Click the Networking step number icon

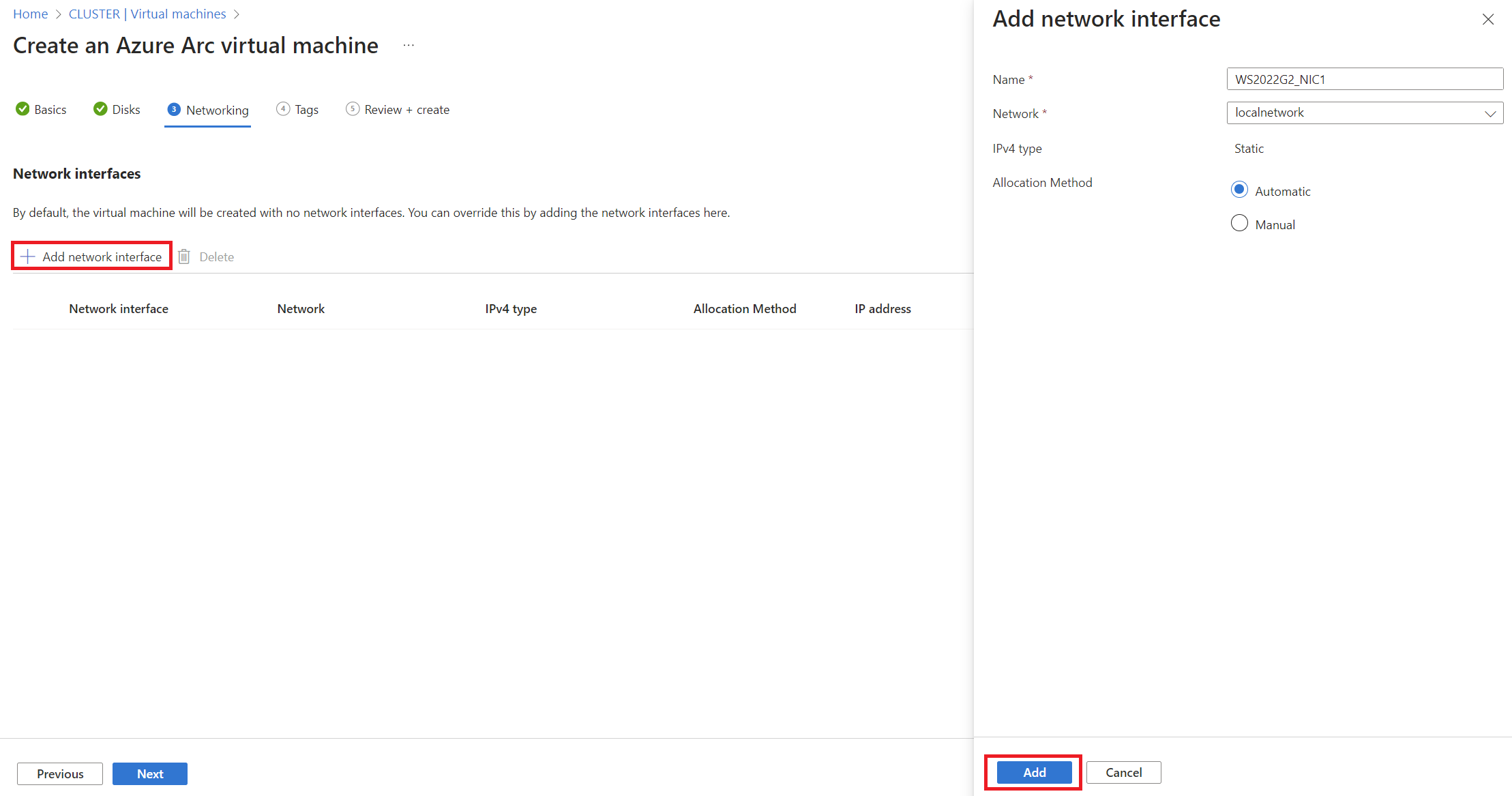[x=172, y=109]
